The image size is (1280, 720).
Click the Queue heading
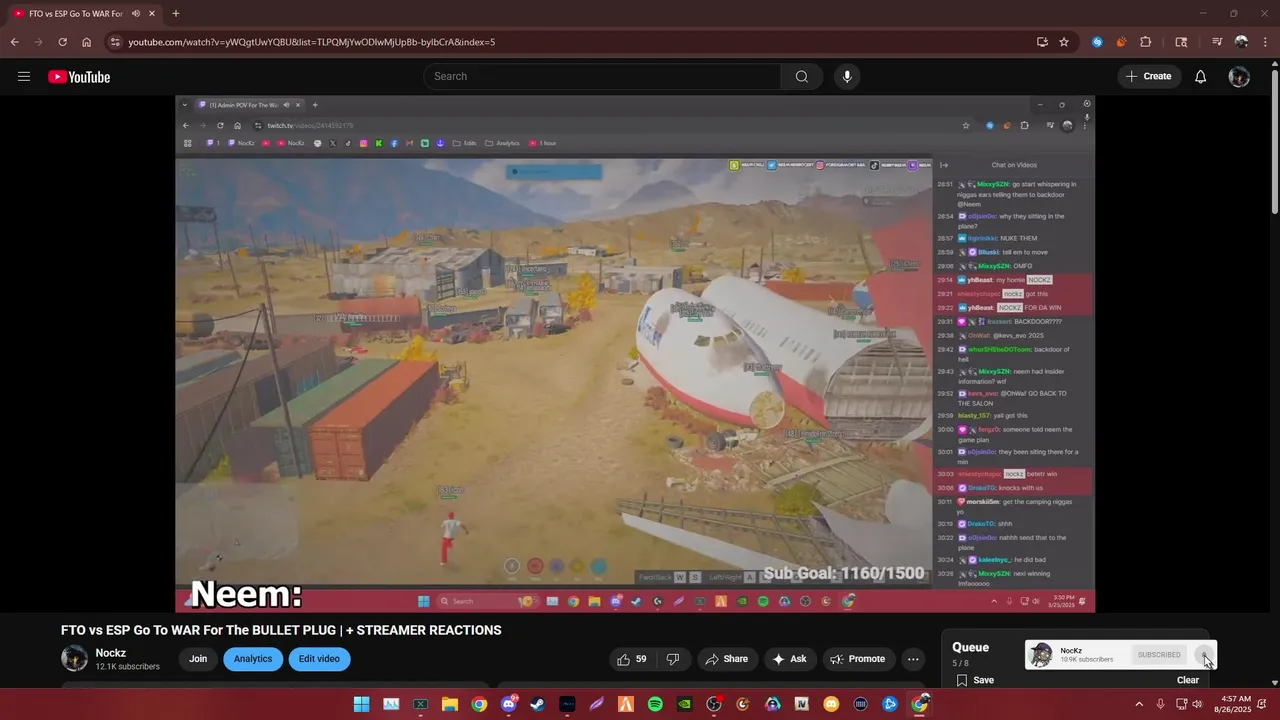[x=970, y=647]
